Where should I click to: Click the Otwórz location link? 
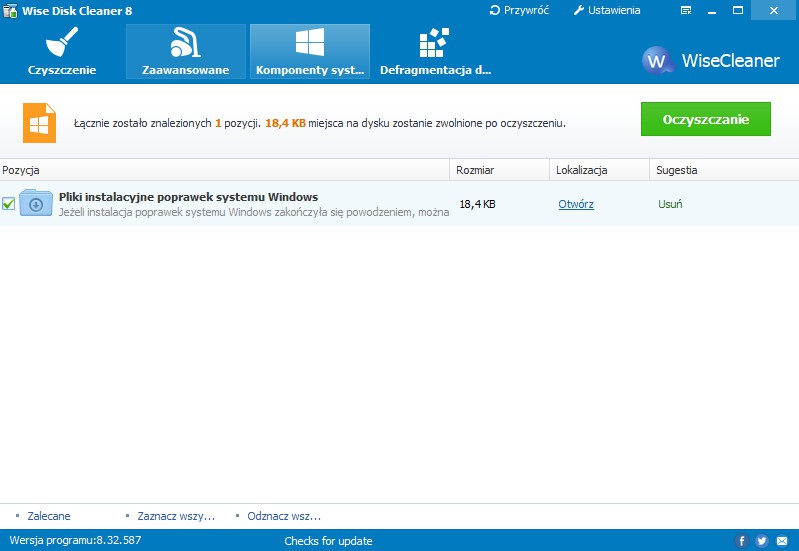[576, 204]
